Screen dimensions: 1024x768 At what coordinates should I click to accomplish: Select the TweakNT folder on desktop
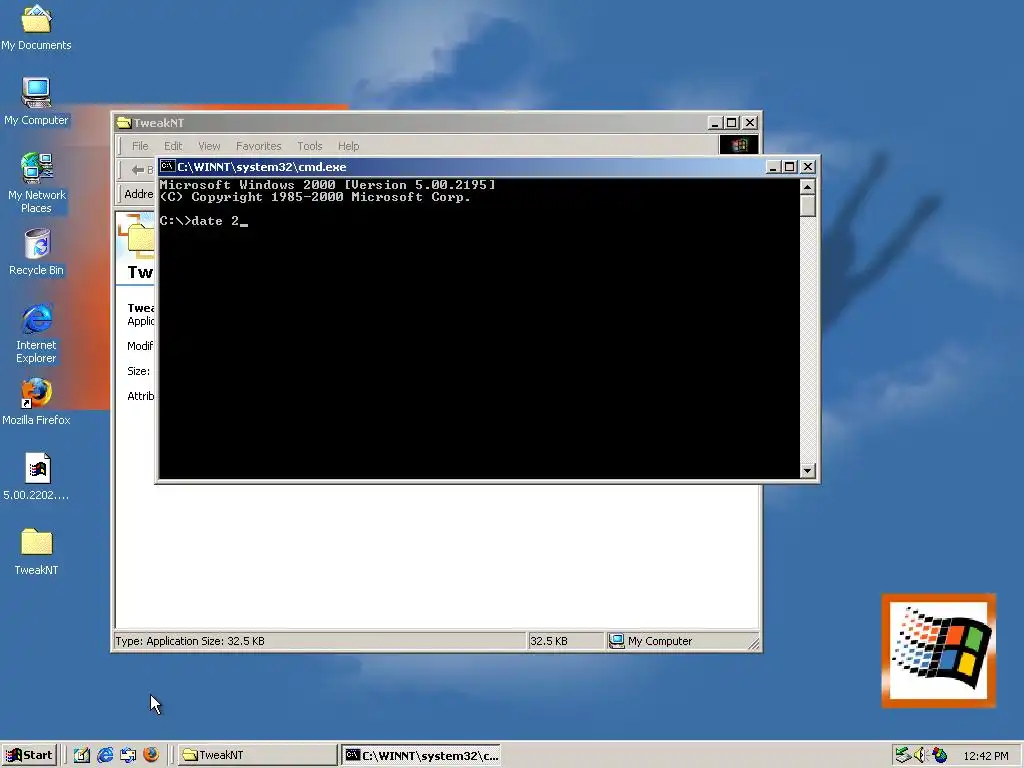tap(37, 552)
